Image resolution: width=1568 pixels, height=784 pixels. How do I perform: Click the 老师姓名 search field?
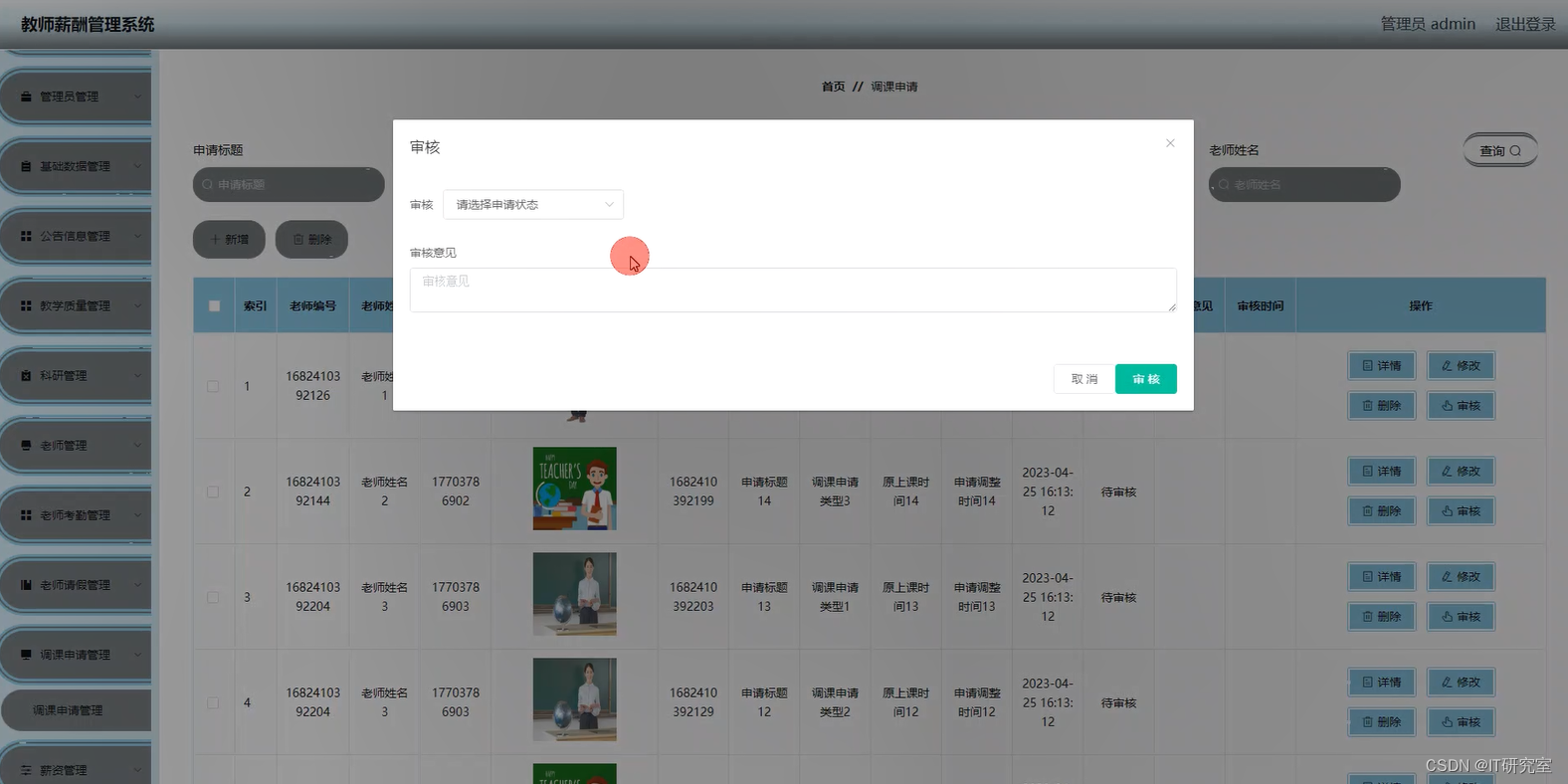click(x=1304, y=184)
